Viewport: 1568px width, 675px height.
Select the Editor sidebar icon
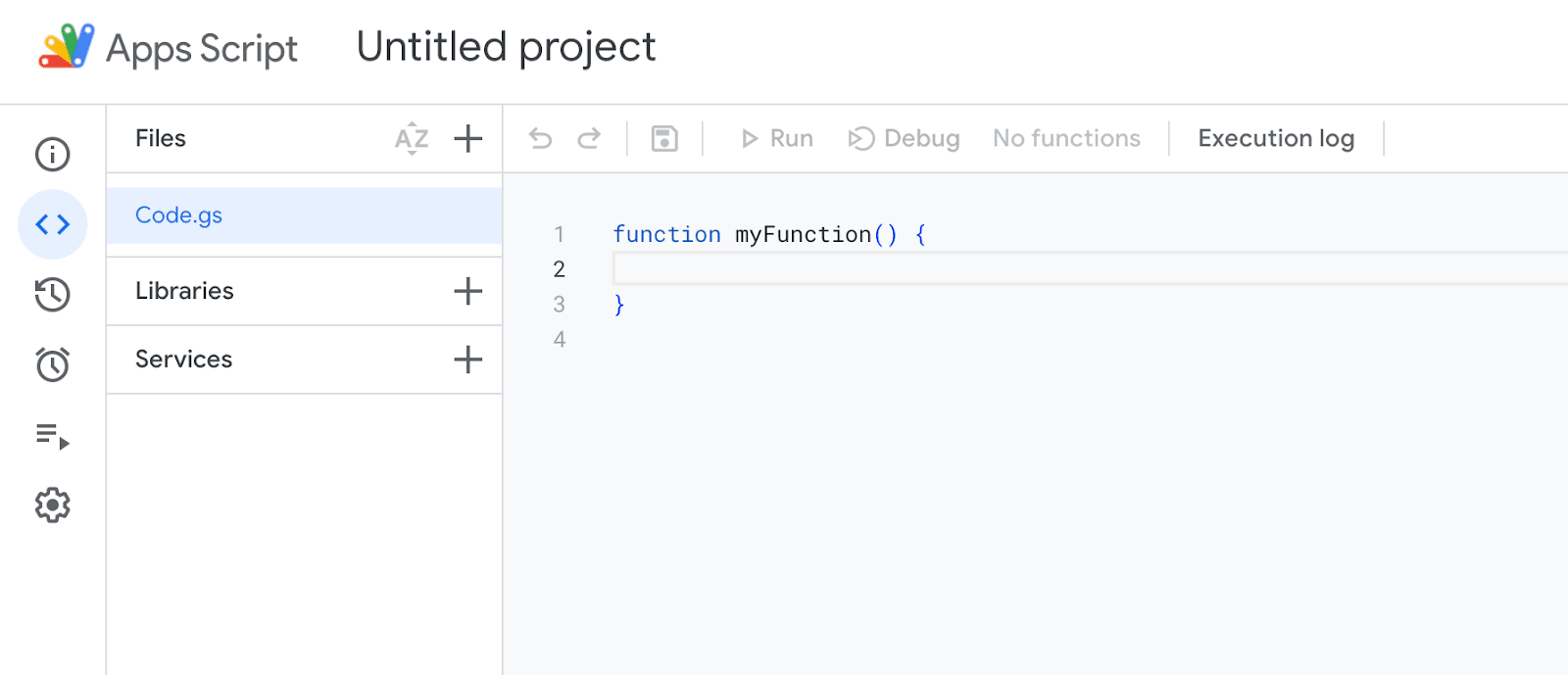click(x=52, y=224)
